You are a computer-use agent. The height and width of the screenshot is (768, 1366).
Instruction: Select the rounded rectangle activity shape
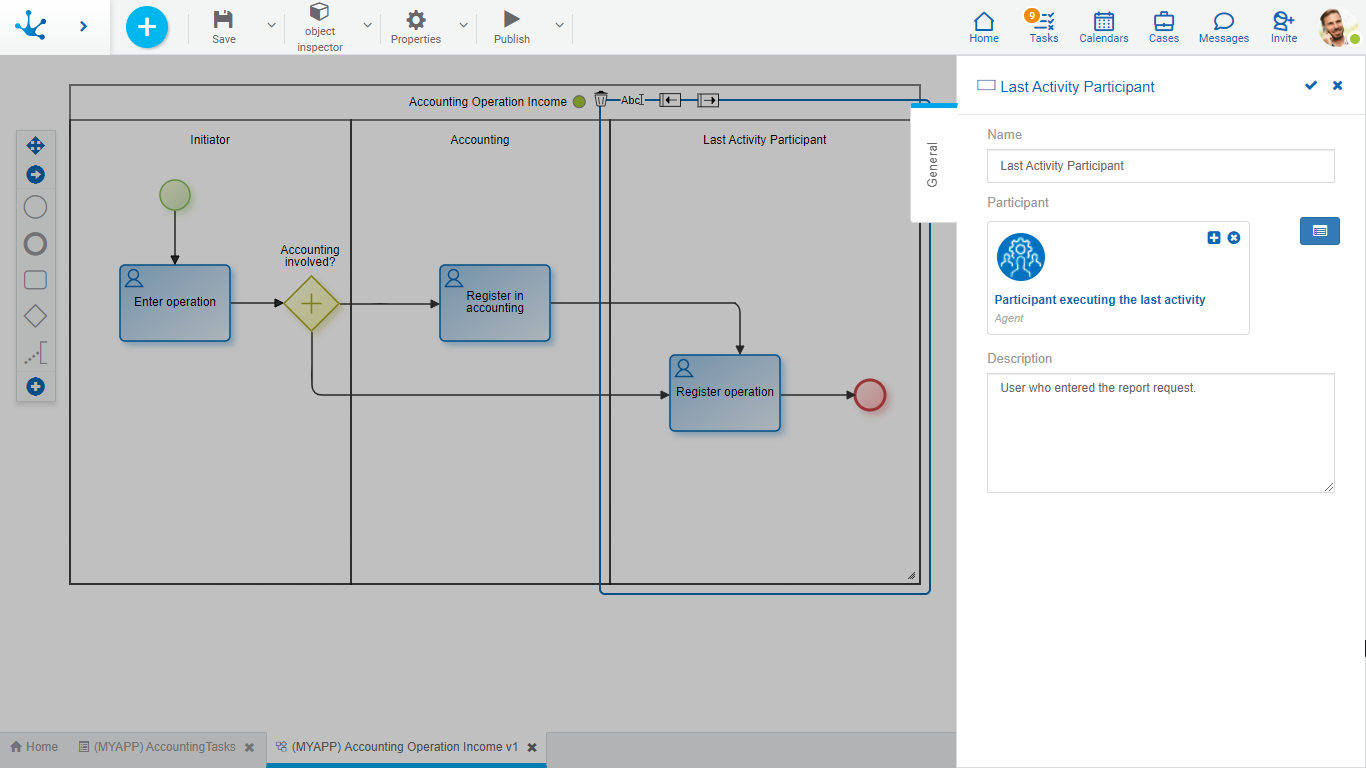(x=35, y=281)
